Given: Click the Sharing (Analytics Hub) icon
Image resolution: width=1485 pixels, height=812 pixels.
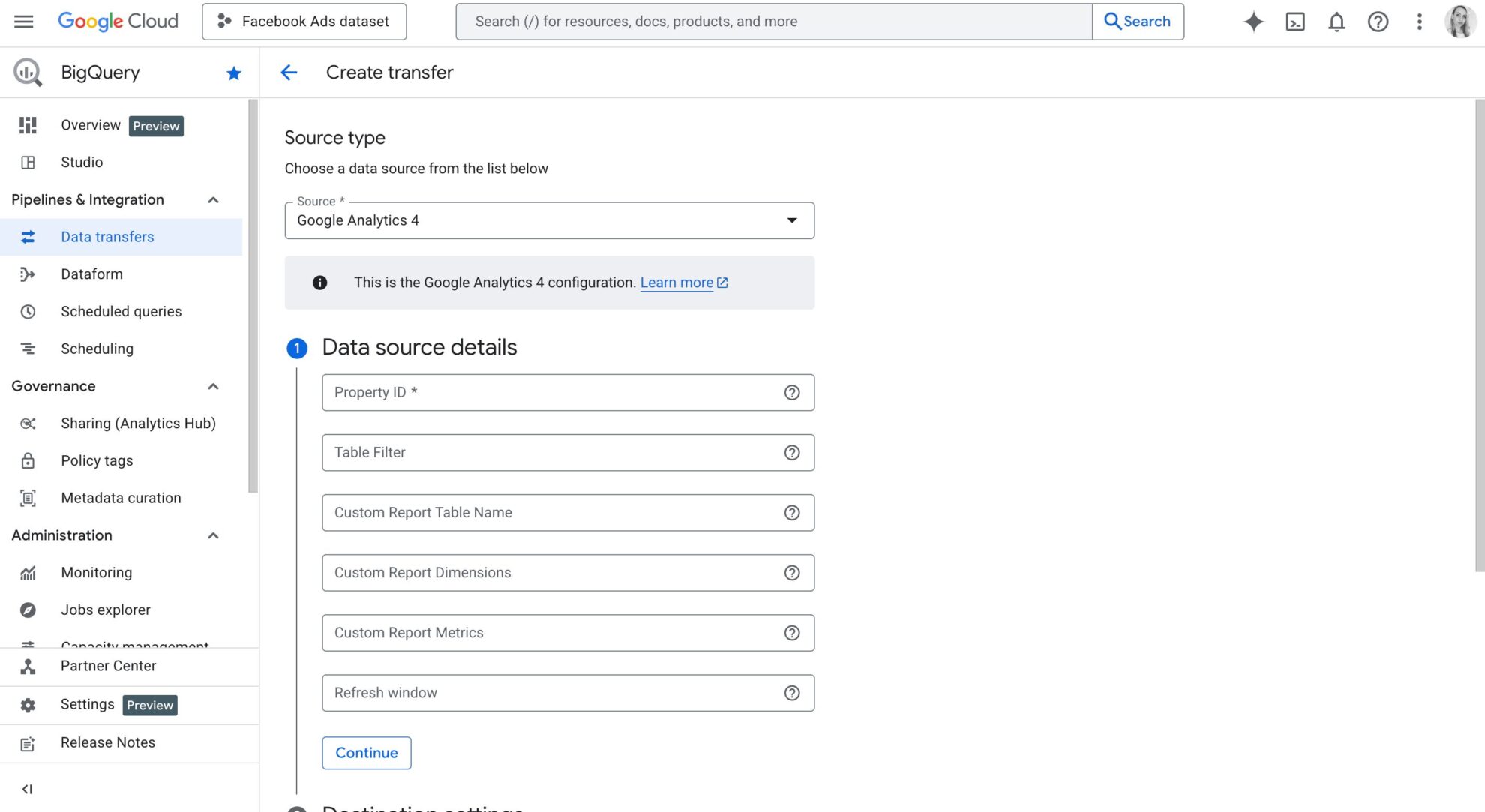Looking at the screenshot, I should pyautogui.click(x=28, y=424).
